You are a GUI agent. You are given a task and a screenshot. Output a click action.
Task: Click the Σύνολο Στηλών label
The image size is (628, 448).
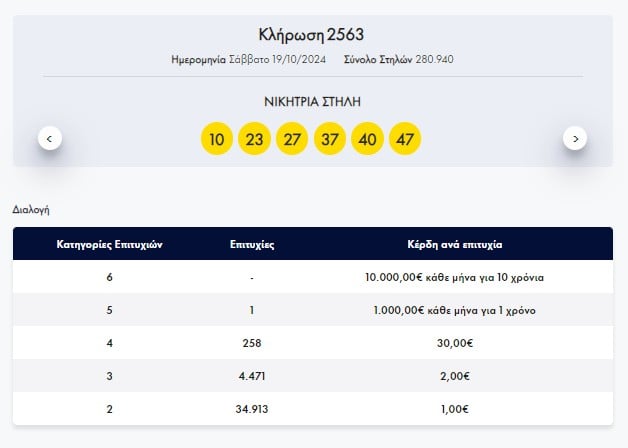pos(378,60)
